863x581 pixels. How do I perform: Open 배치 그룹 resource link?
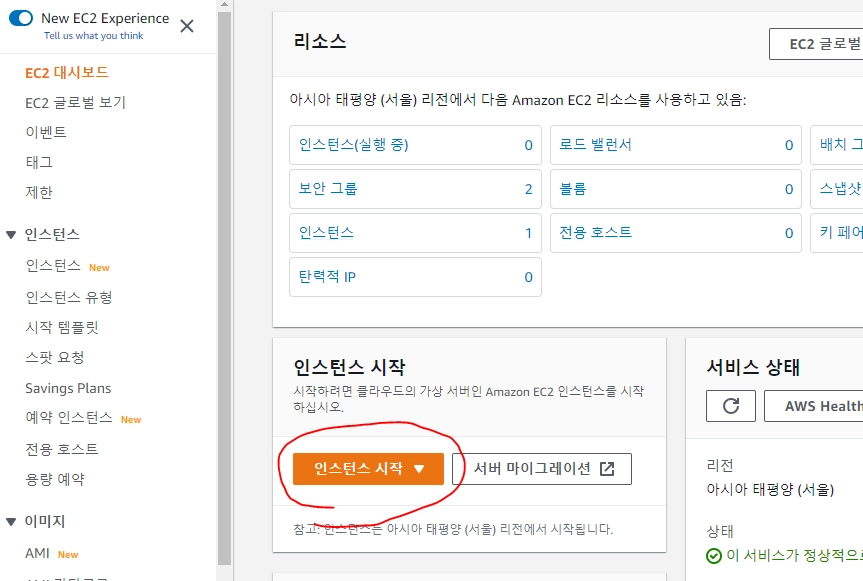841,145
